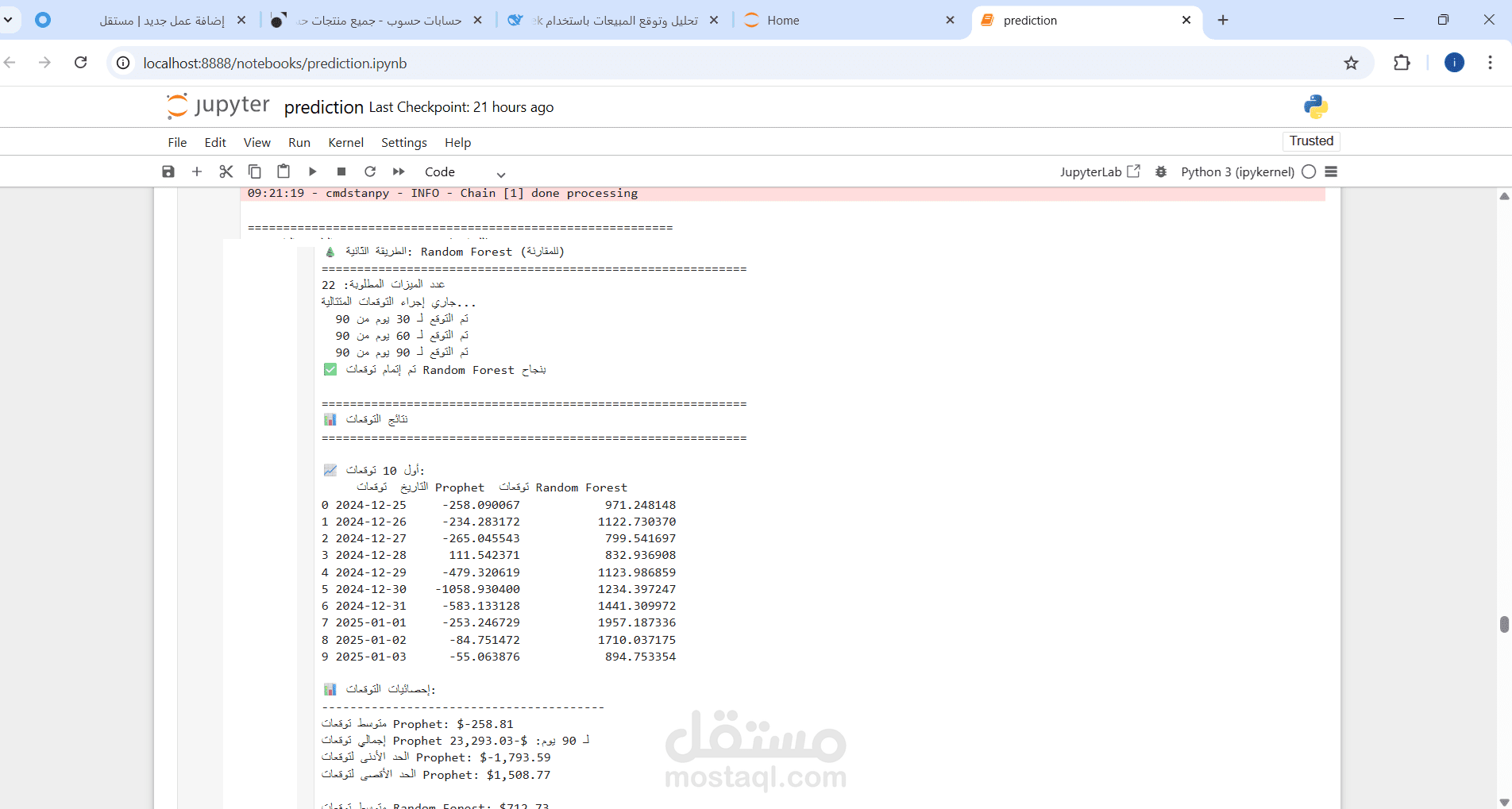
Task: Click the Chain [1] done processing log line
Action: [x=442, y=193]
